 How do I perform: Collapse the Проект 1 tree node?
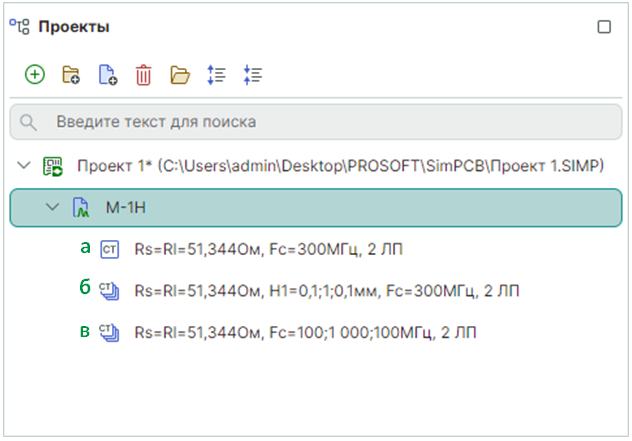(x=24, y=165)
